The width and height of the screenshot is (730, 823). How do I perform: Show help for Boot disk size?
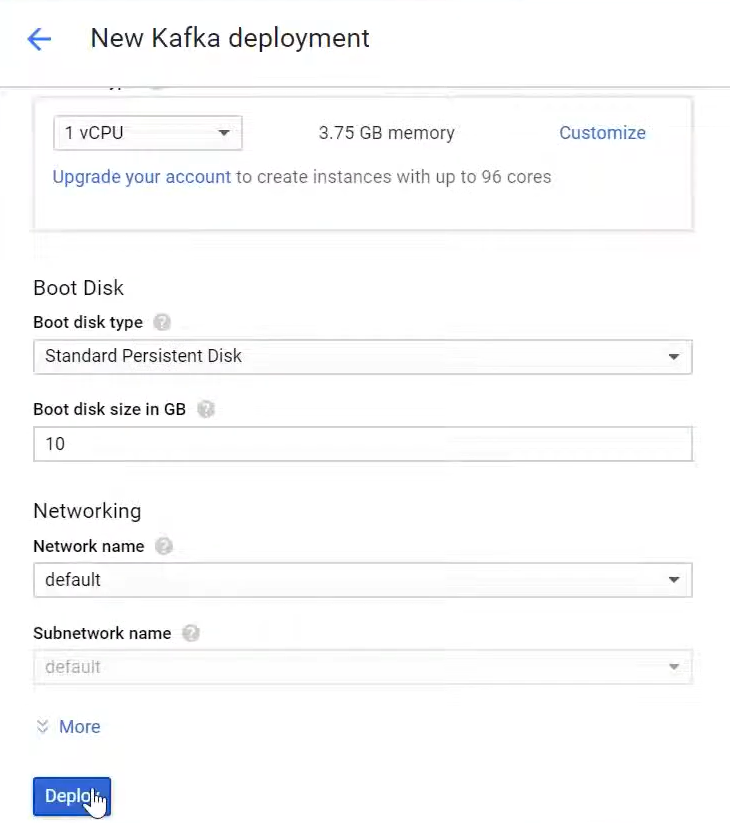pyautogui.click(x=206, y=409)
